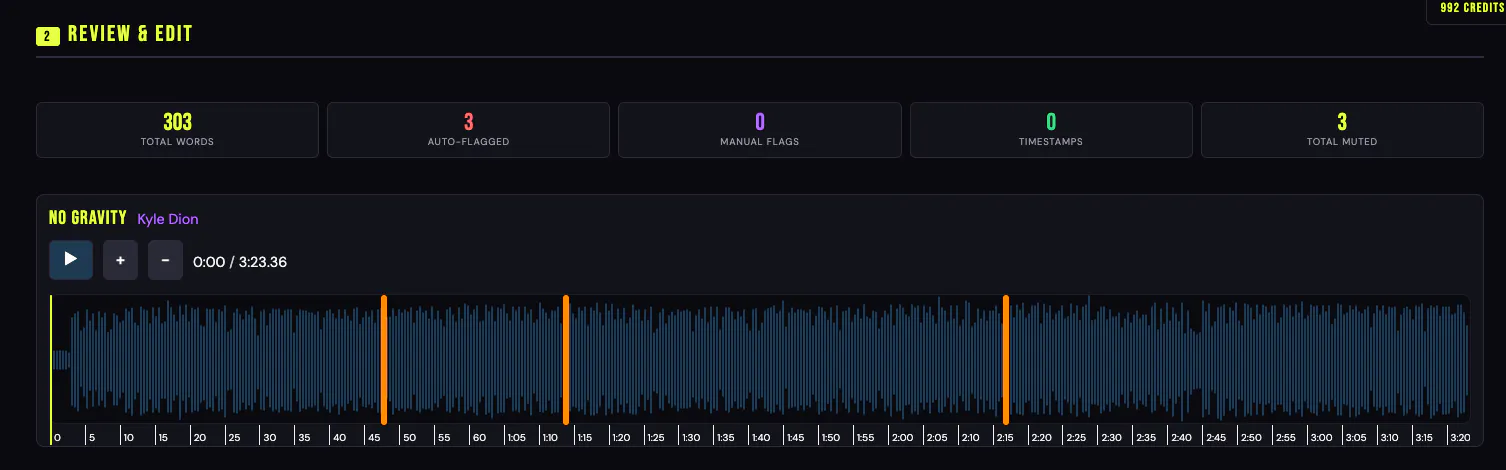Image resolution: width=1506 pixels, height=470 pixels.
Task: Zoom in waveform with plus button
Action: 120,260
